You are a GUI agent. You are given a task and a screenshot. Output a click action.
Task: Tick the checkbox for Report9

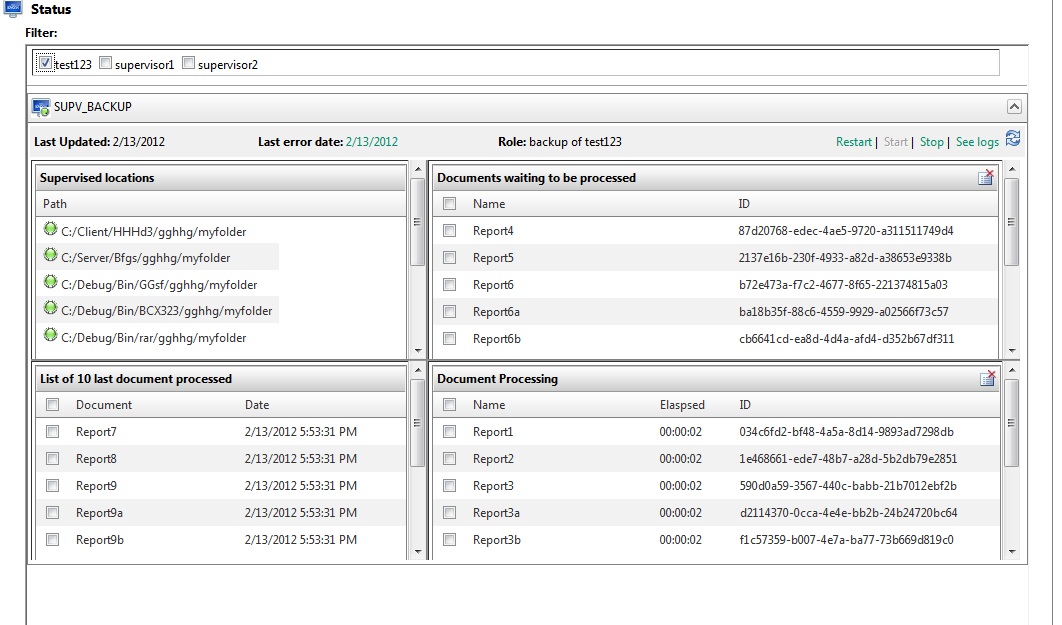52,486
